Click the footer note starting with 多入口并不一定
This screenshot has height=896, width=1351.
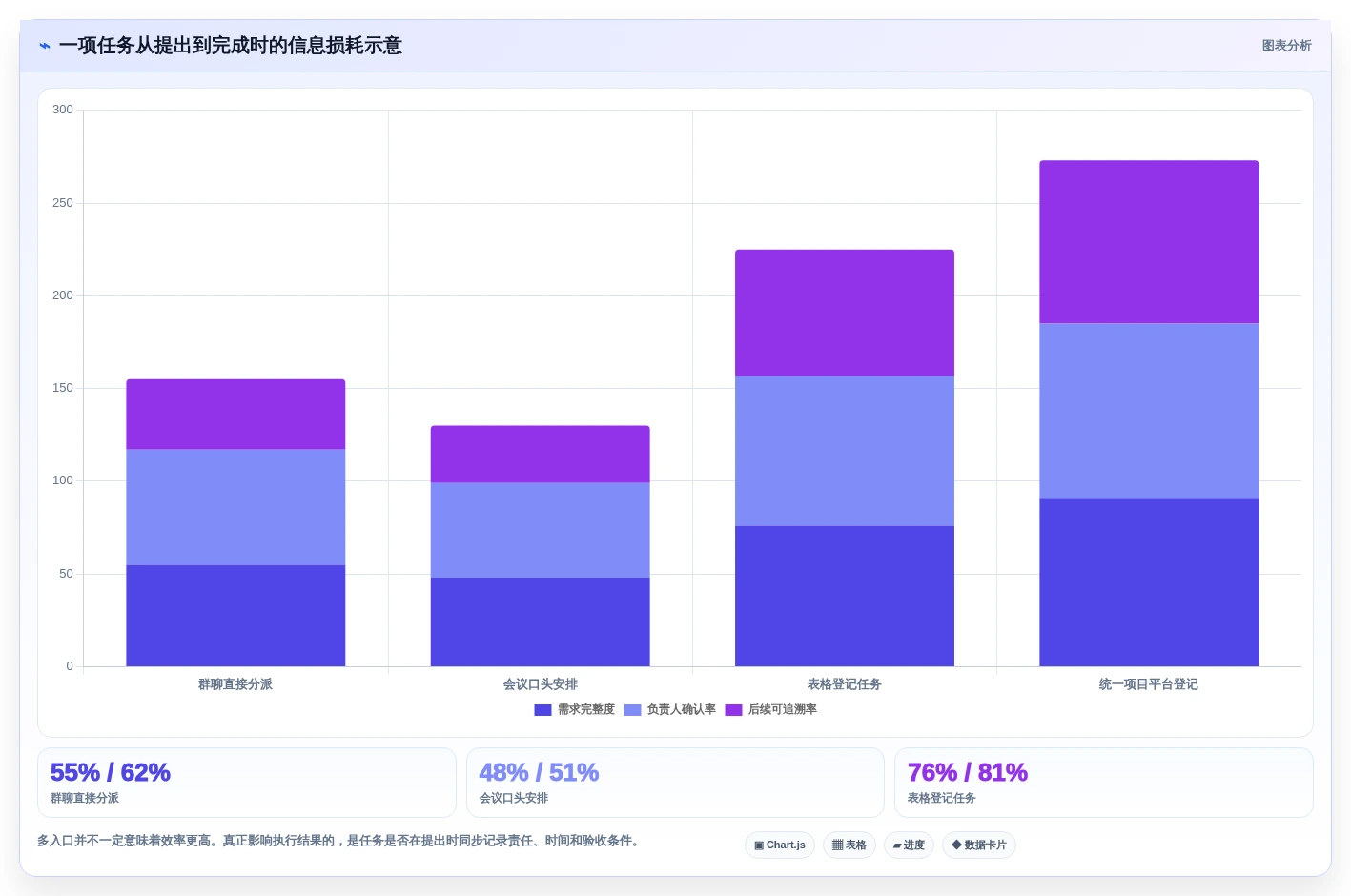pyautogui.click(x=340, y=841)
